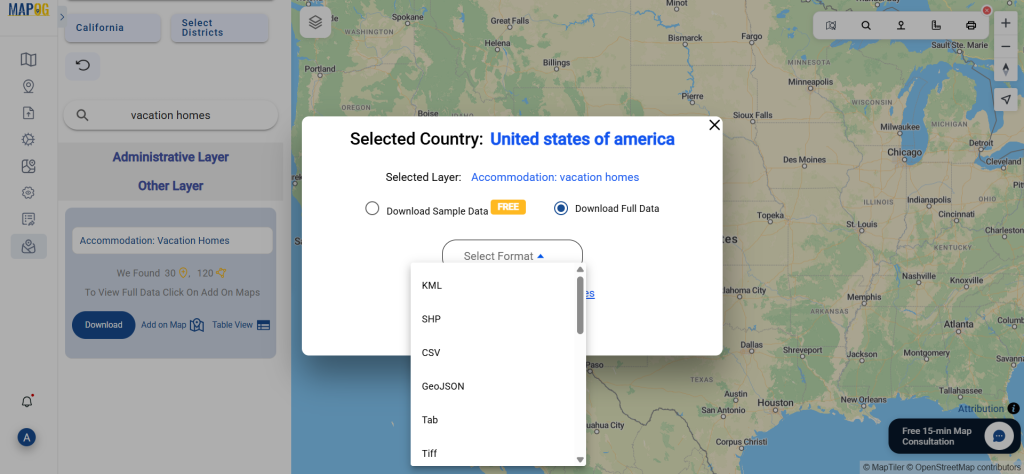Click the undo/reset arrow button
Viewport: 1024px width, 474px height.
[x=83, y=66]
